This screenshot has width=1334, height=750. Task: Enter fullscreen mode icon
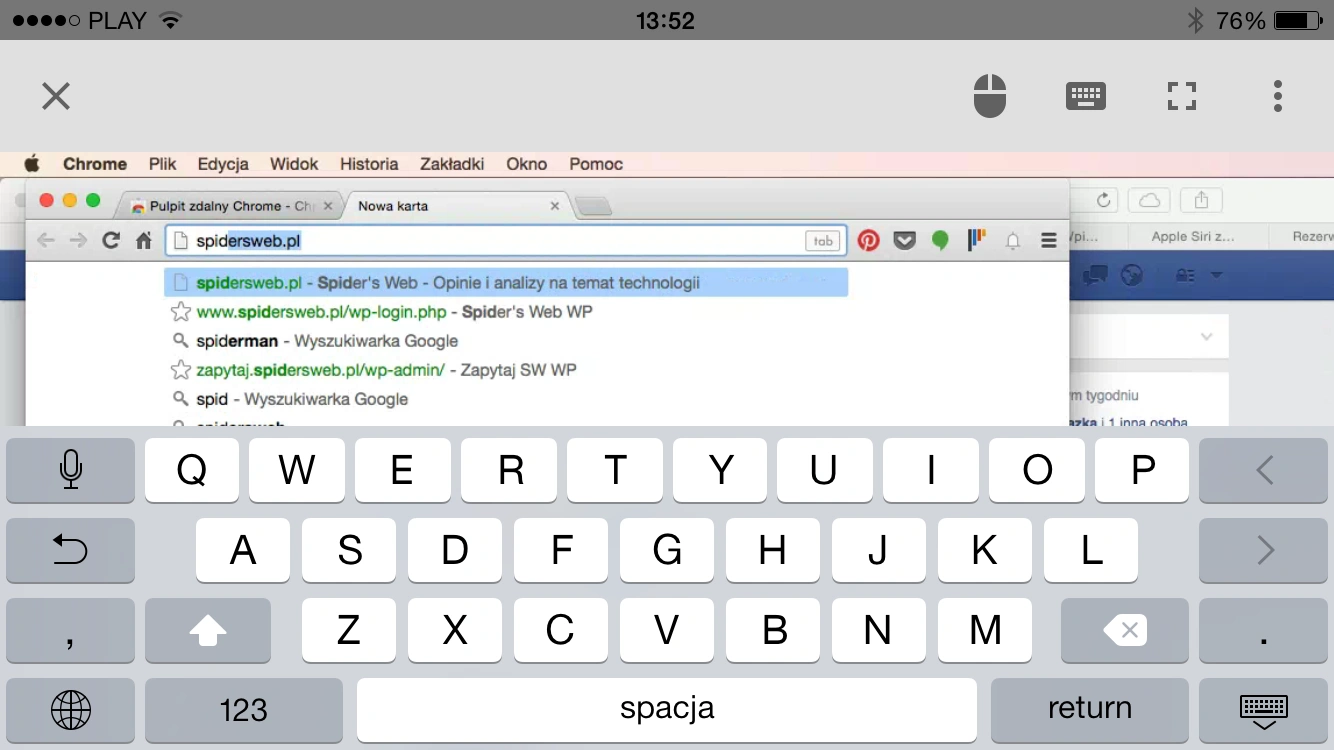(1182, 96)
